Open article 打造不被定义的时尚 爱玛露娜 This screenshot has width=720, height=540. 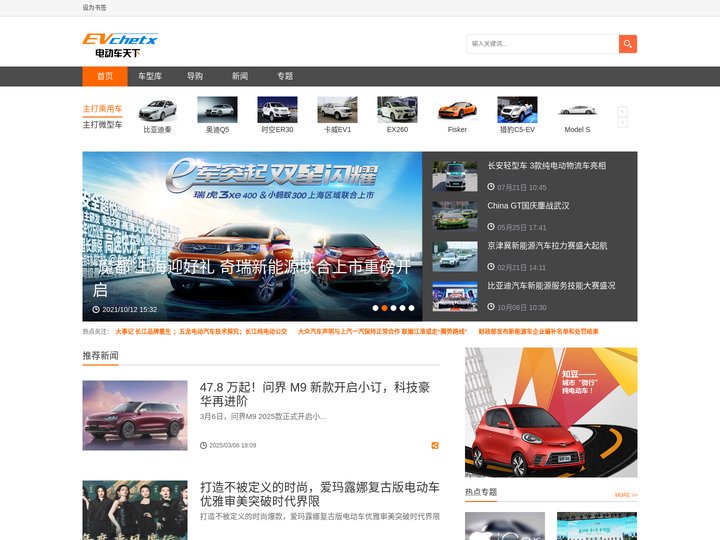tap(320, 494)
